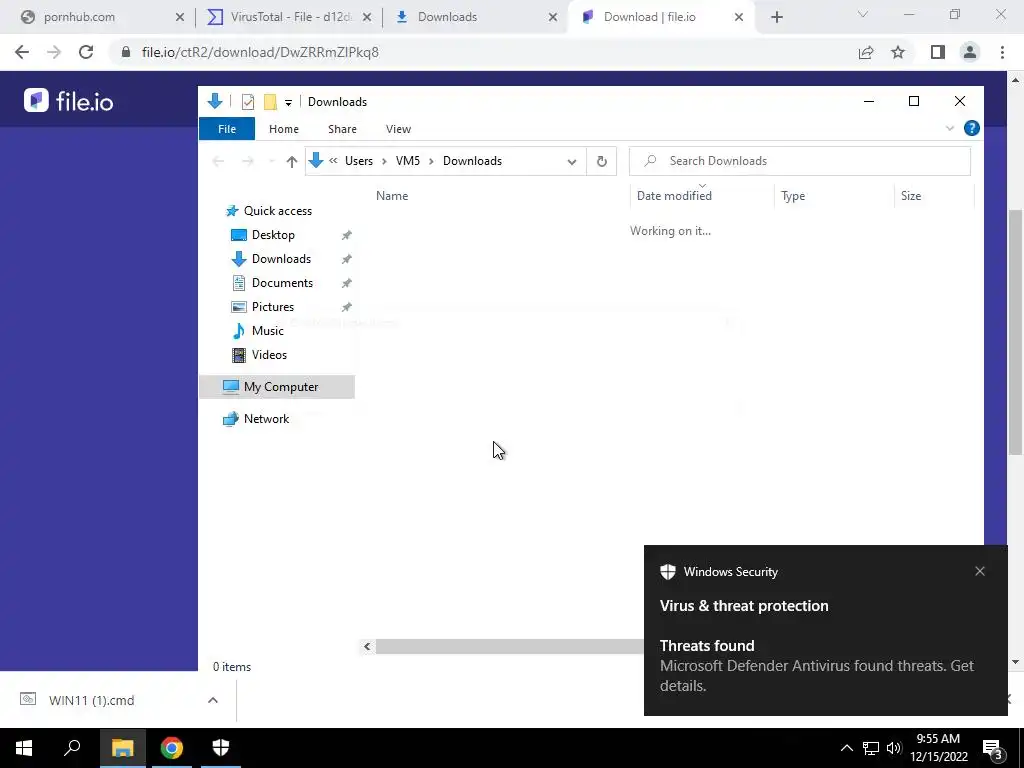The image size is (1024, 768).
Task: Open Chrome profile avatar menu
Action: (x=970, y=52)
